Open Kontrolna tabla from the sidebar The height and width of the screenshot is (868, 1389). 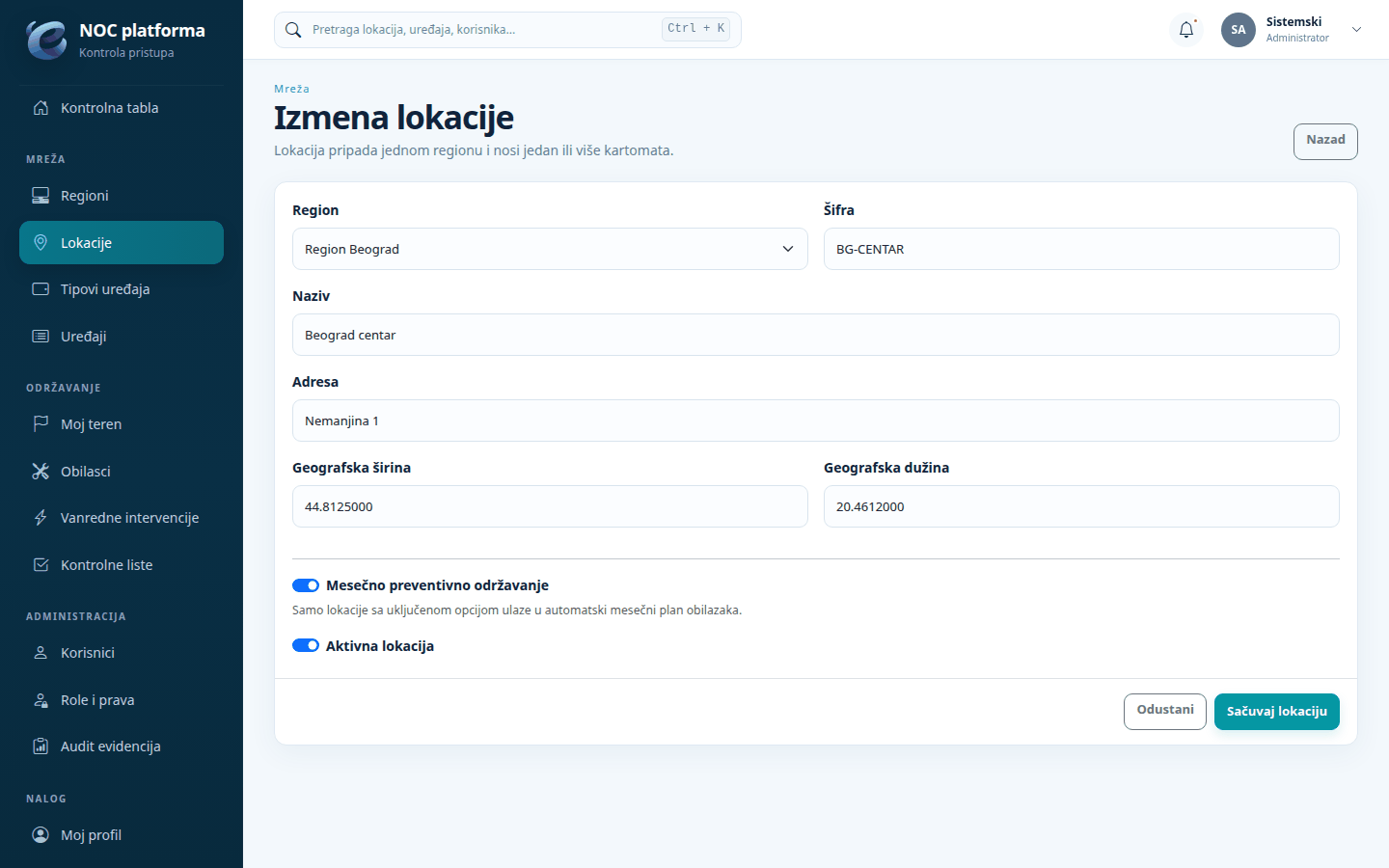coord(122,108)
